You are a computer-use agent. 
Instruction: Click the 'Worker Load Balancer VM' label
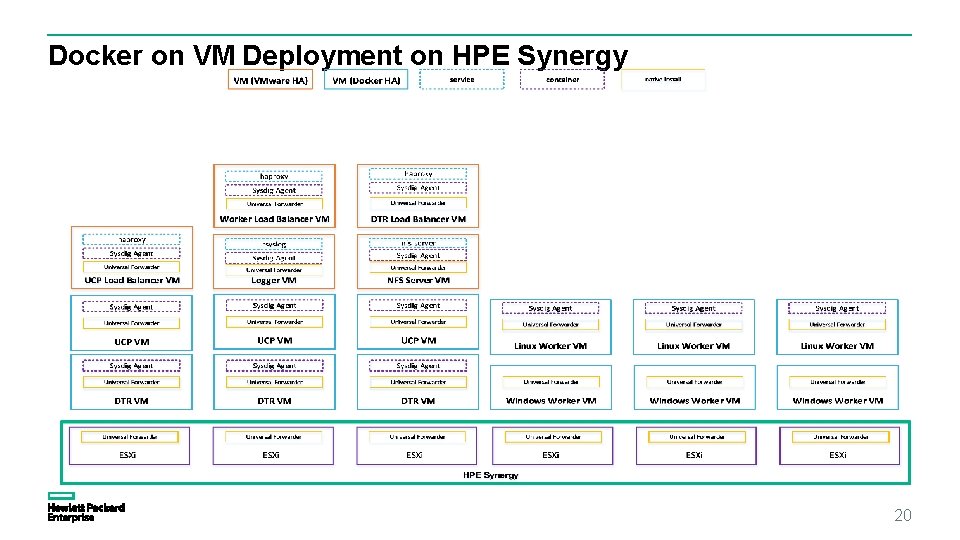(x=274, y=219)
